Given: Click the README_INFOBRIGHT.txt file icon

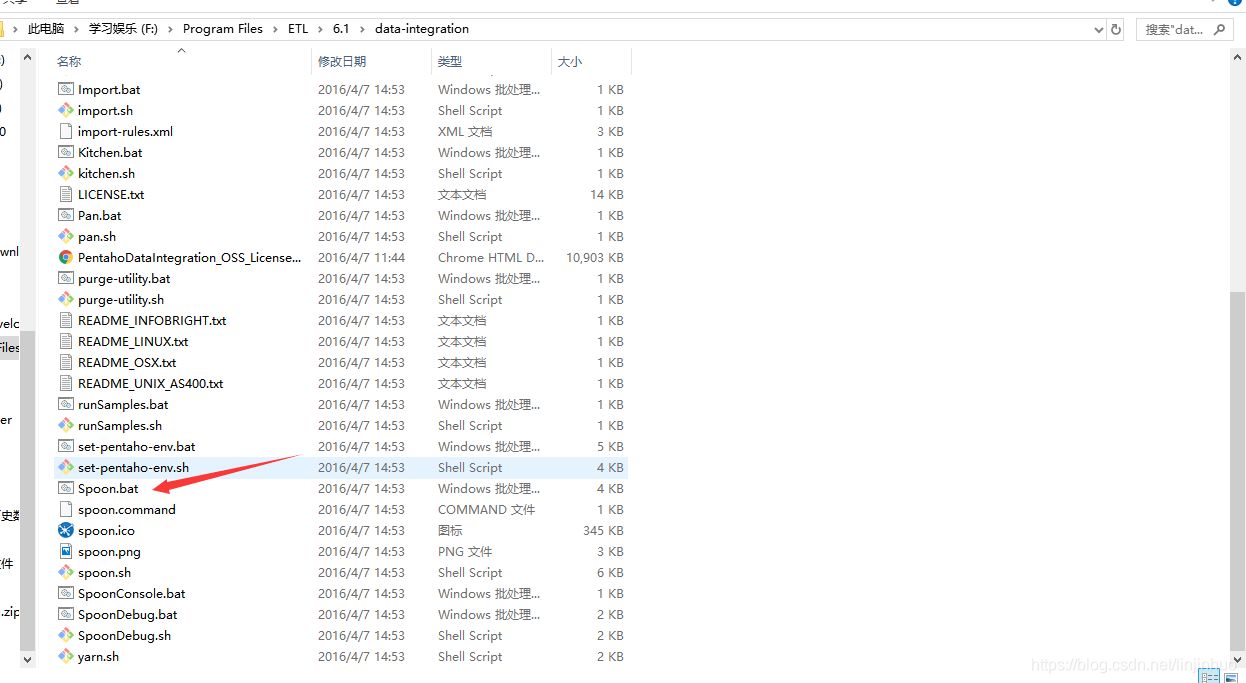Looking at the screenshot, I should 66,320.
